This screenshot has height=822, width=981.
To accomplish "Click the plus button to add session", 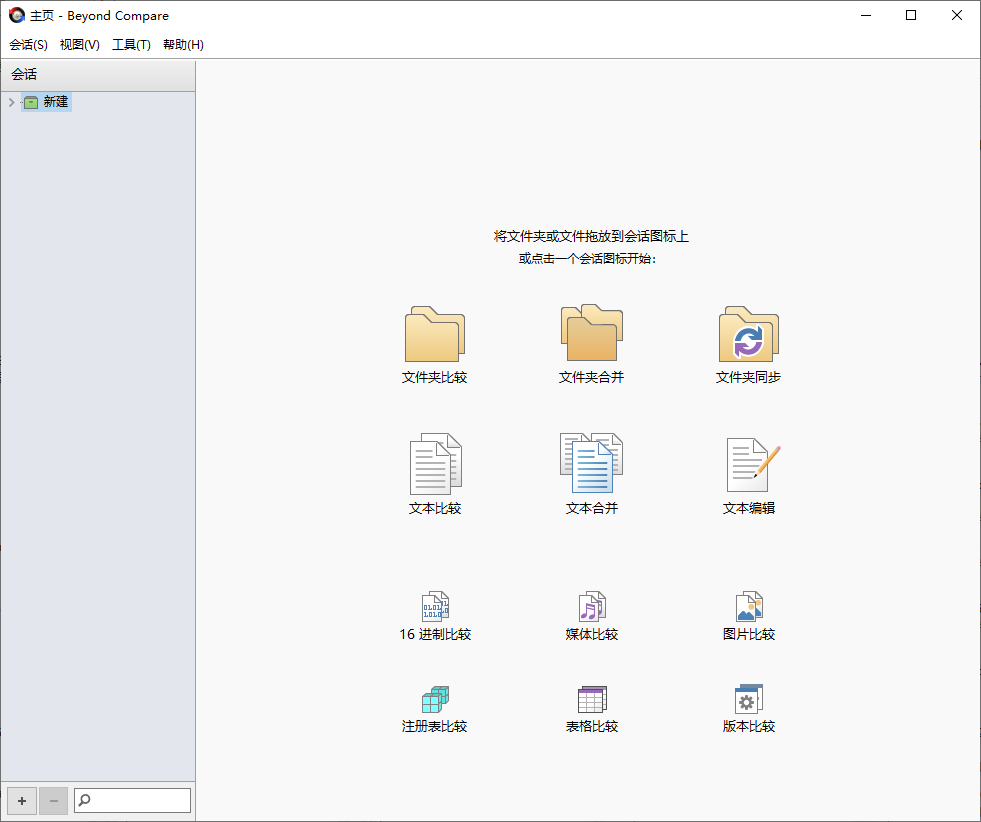I will click(22, 801).
